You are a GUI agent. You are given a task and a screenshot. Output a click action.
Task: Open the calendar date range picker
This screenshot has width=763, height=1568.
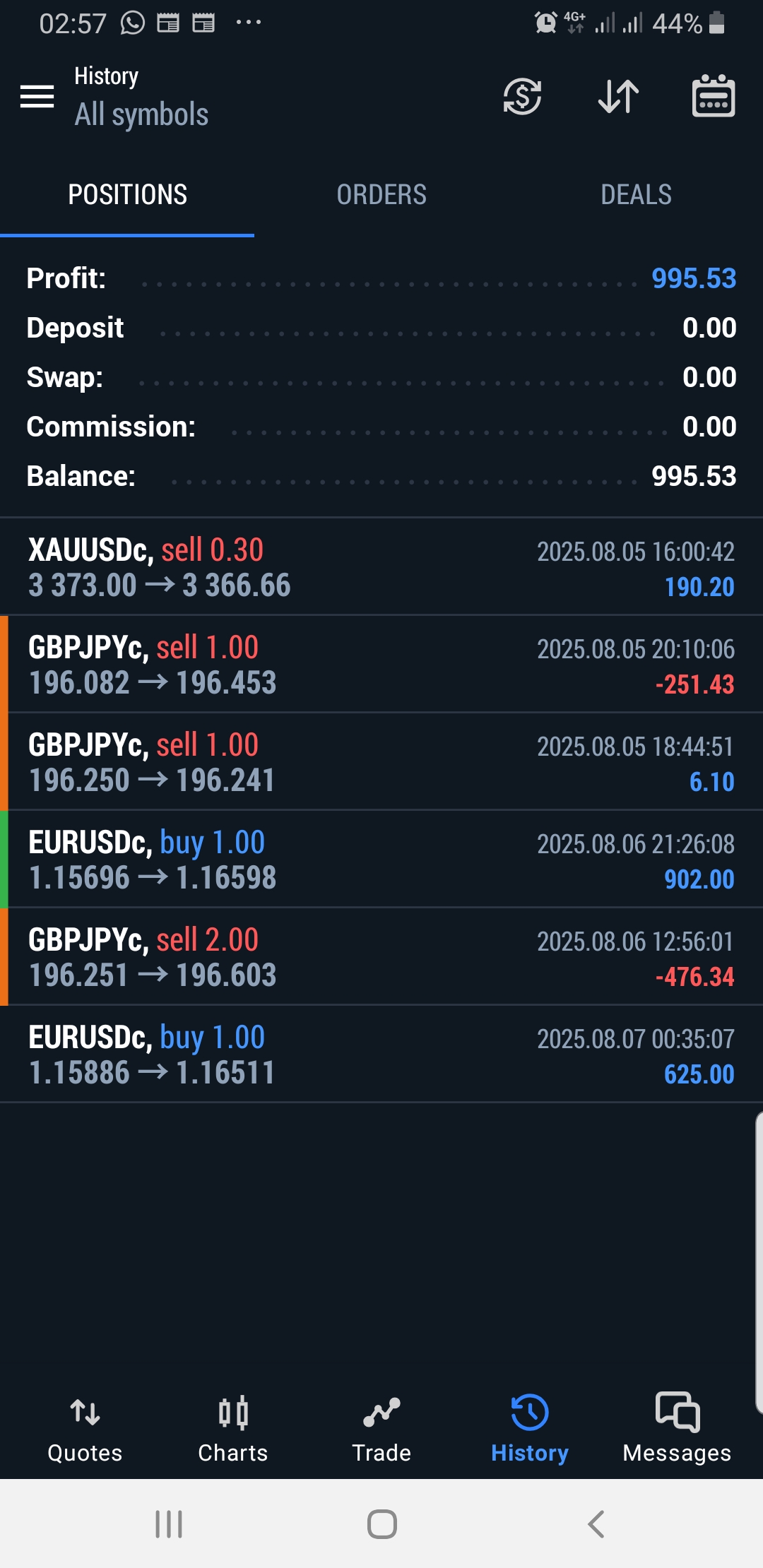(713, 97)
